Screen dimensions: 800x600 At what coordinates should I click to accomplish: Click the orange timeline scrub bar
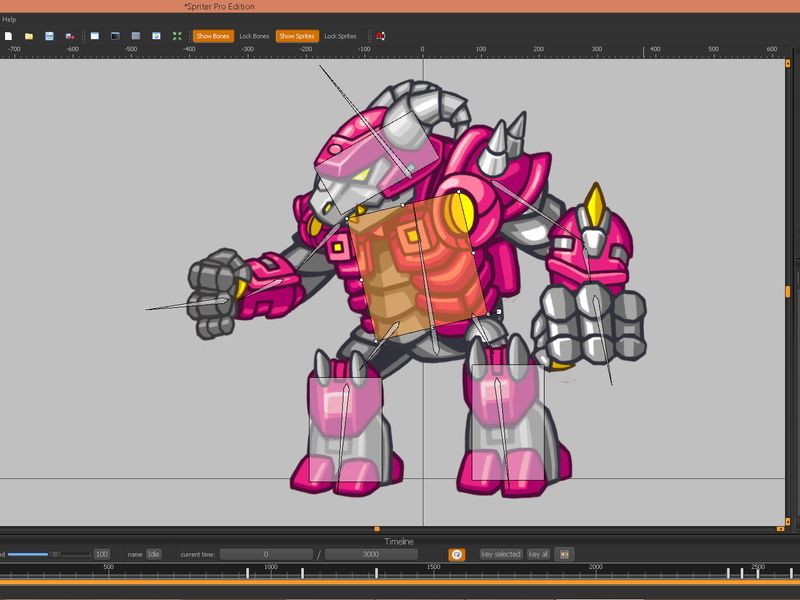(400, 582)
